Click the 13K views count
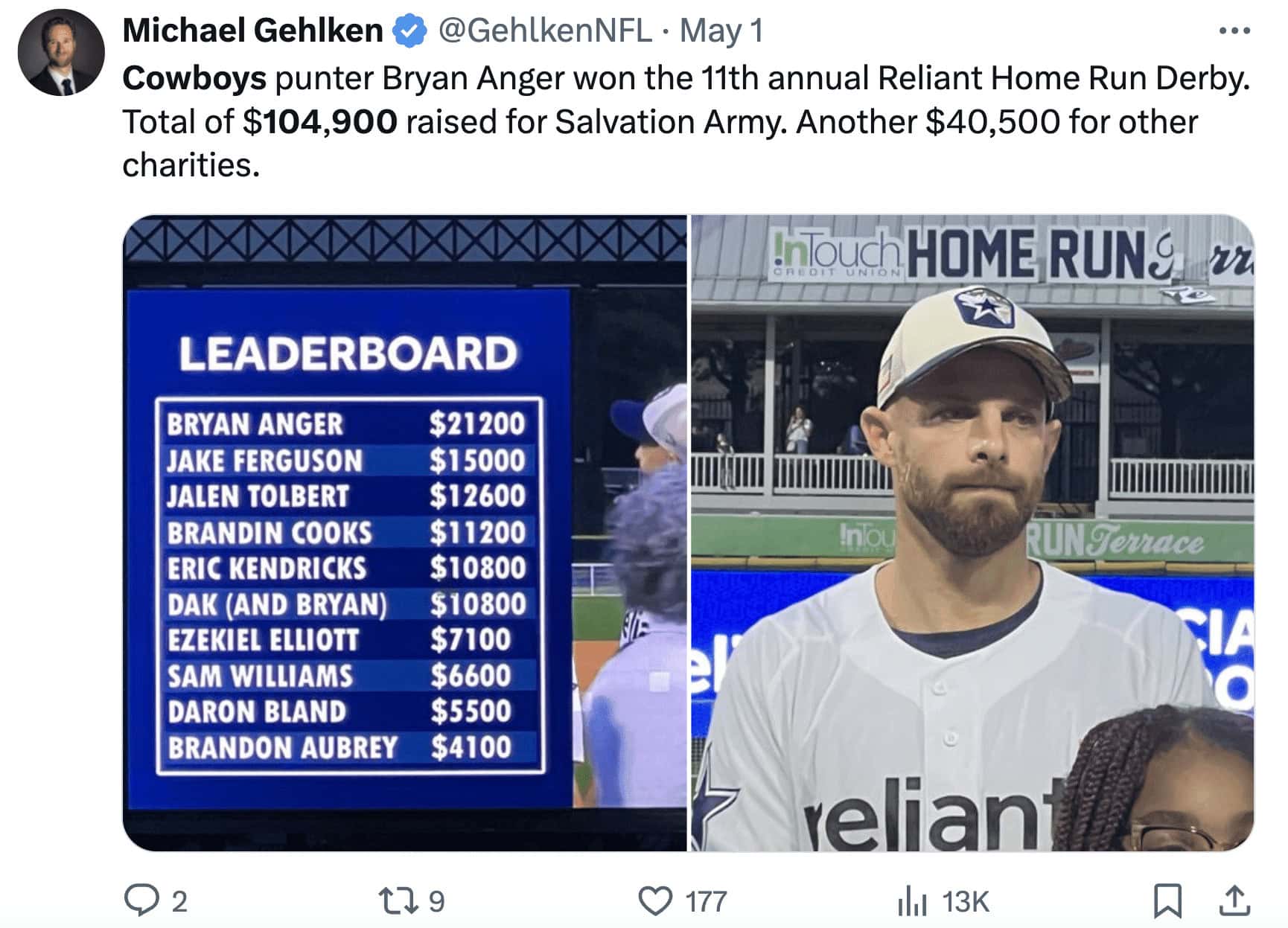This screenshot has height=928, width=1288. point(966,902)
